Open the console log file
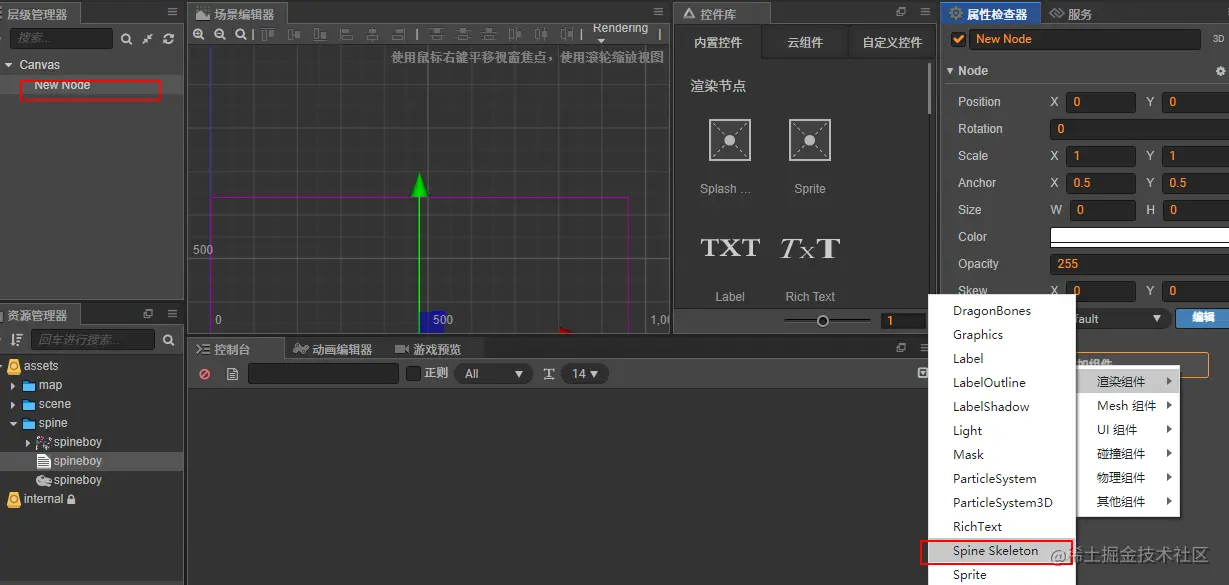The image size is (1229, 585). pyautogui.click(x=232, y=374)
